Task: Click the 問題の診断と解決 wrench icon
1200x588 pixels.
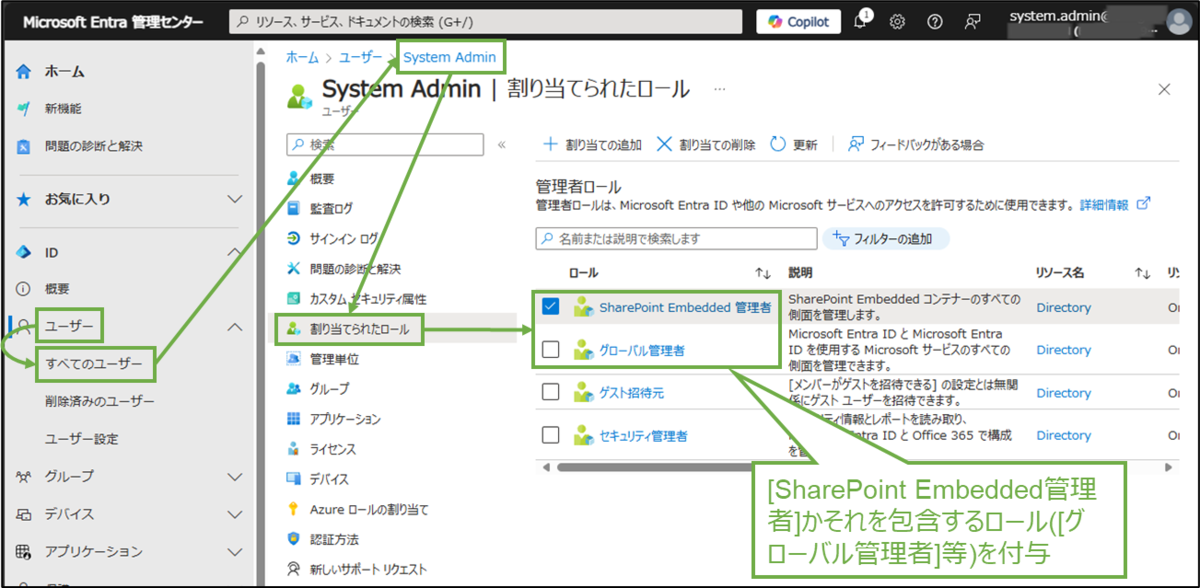Action: click(294, 269)
